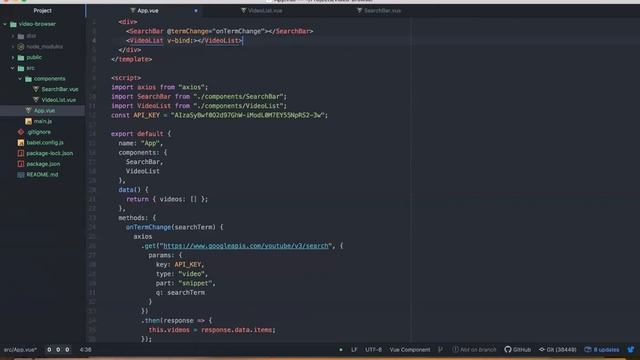Click the src folder icon
This screenshot has width=640, height=360.
[x=21, y=68]
